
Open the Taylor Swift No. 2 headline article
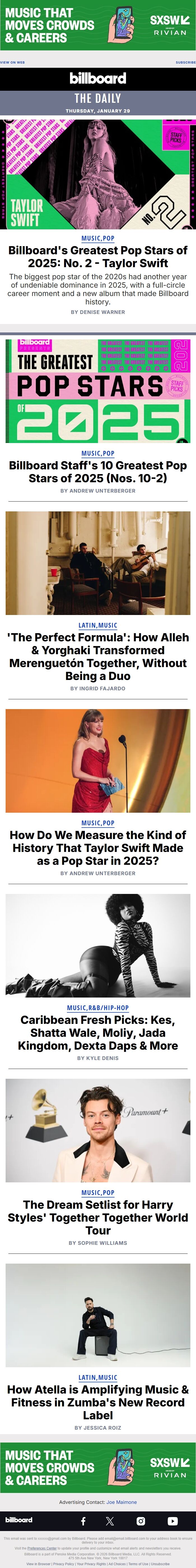point(97,257)
